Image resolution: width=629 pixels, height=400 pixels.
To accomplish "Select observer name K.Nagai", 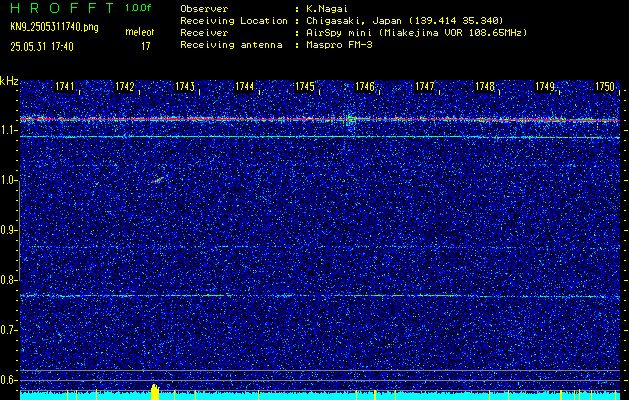I will pos(327,8).
